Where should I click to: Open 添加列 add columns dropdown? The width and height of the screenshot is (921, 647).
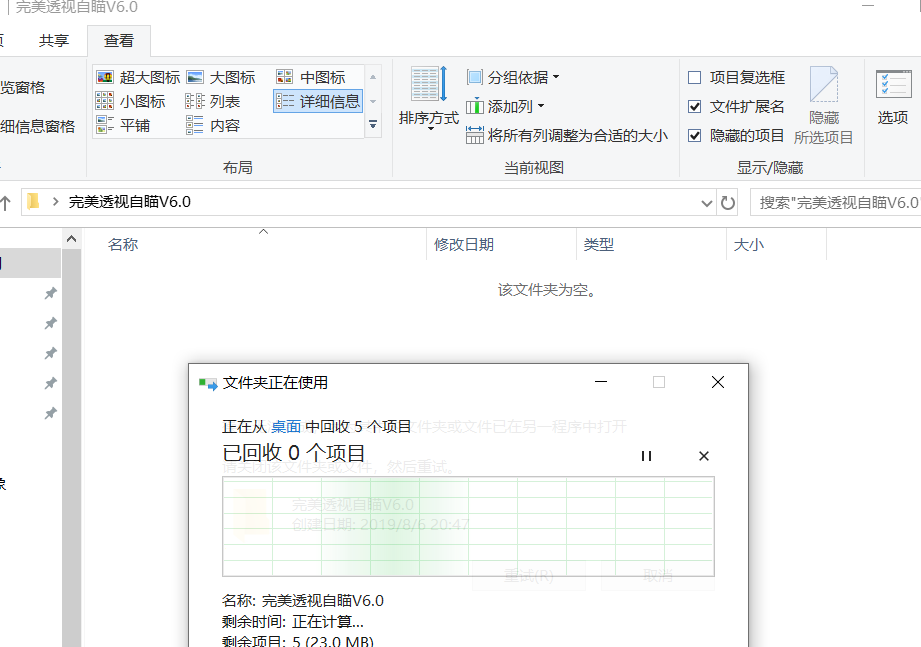coord(506,107)
